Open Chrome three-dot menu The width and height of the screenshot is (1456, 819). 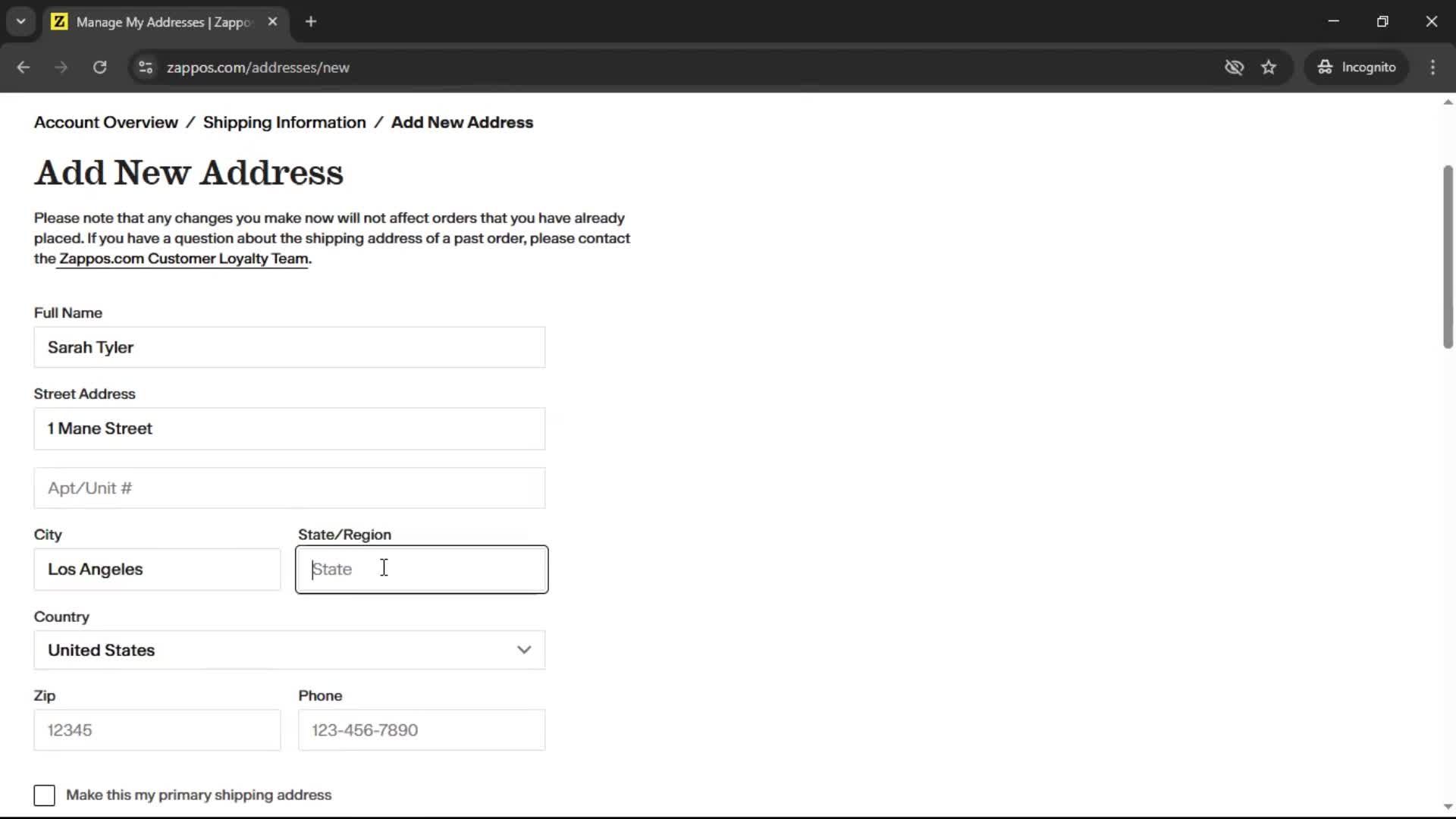tap(1432, 67)
